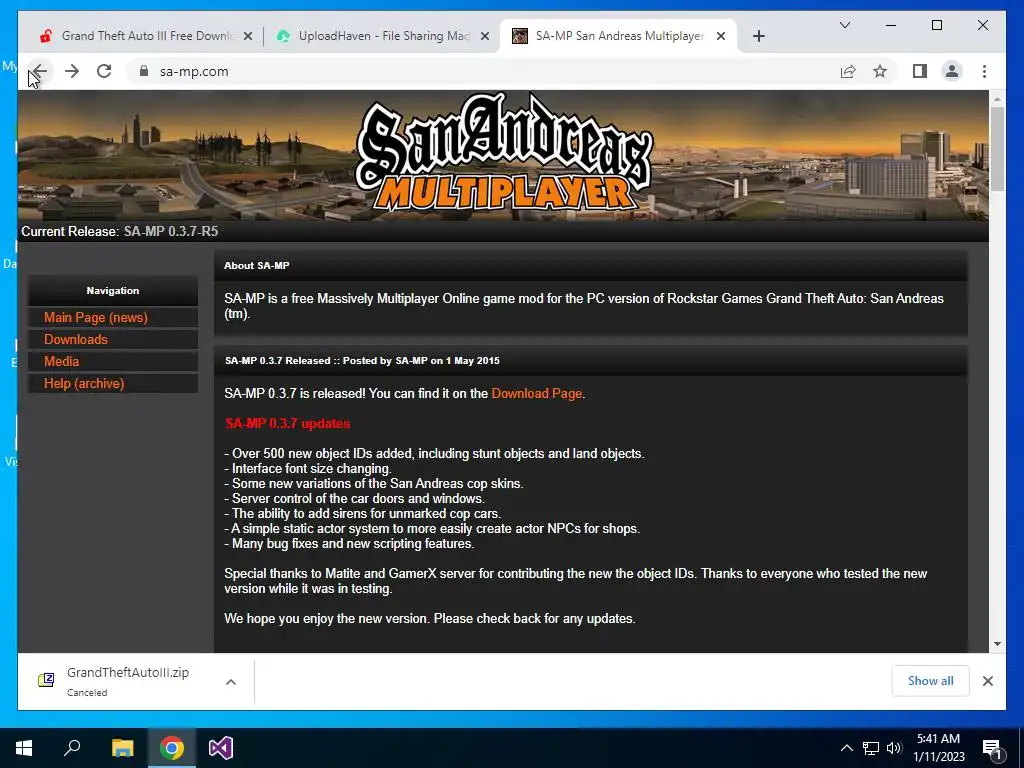The height and width of the screenshot is (768, 1024).
Task: Follow the Download Page link
Action: coord(537,393)
